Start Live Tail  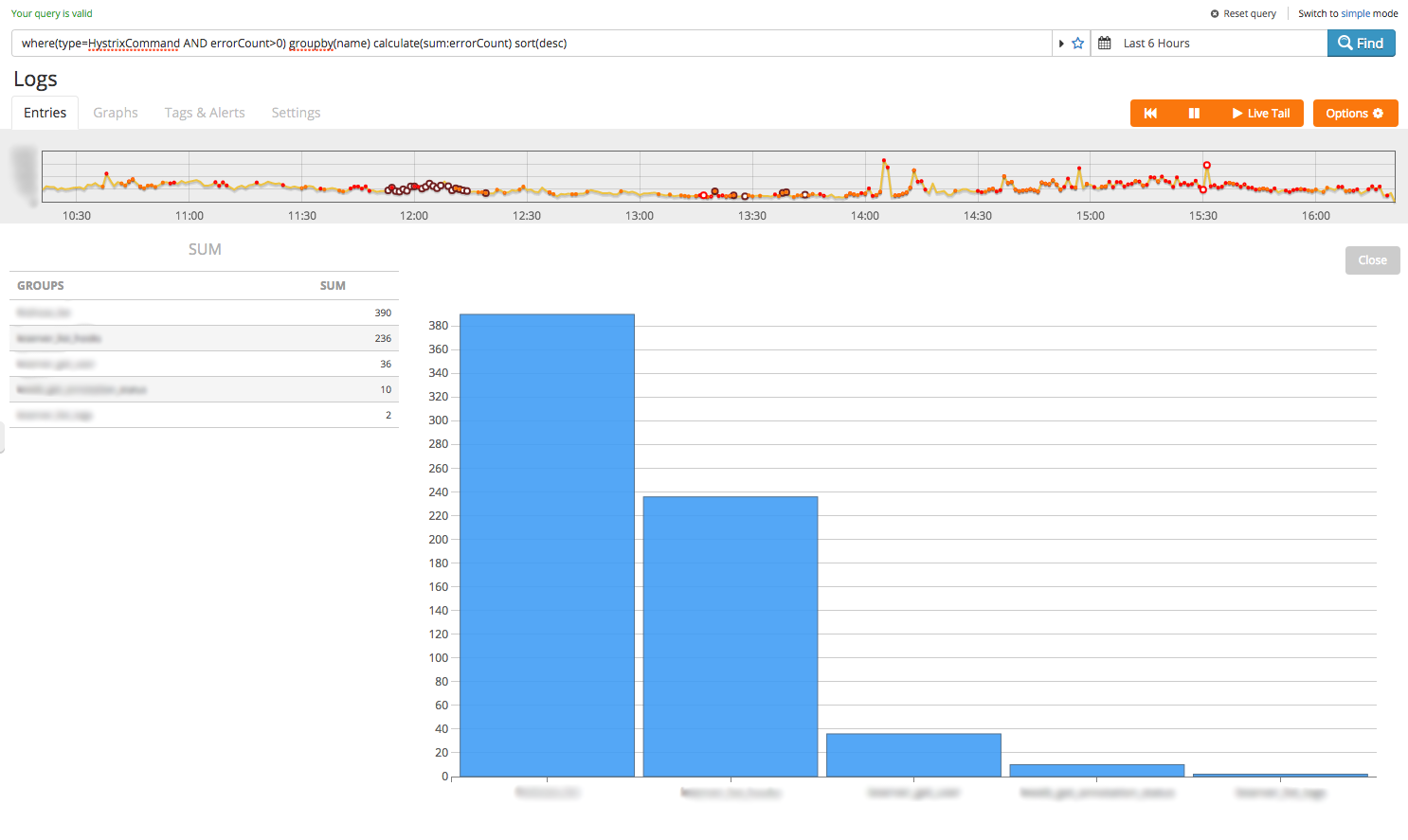tap(1260, 114)
